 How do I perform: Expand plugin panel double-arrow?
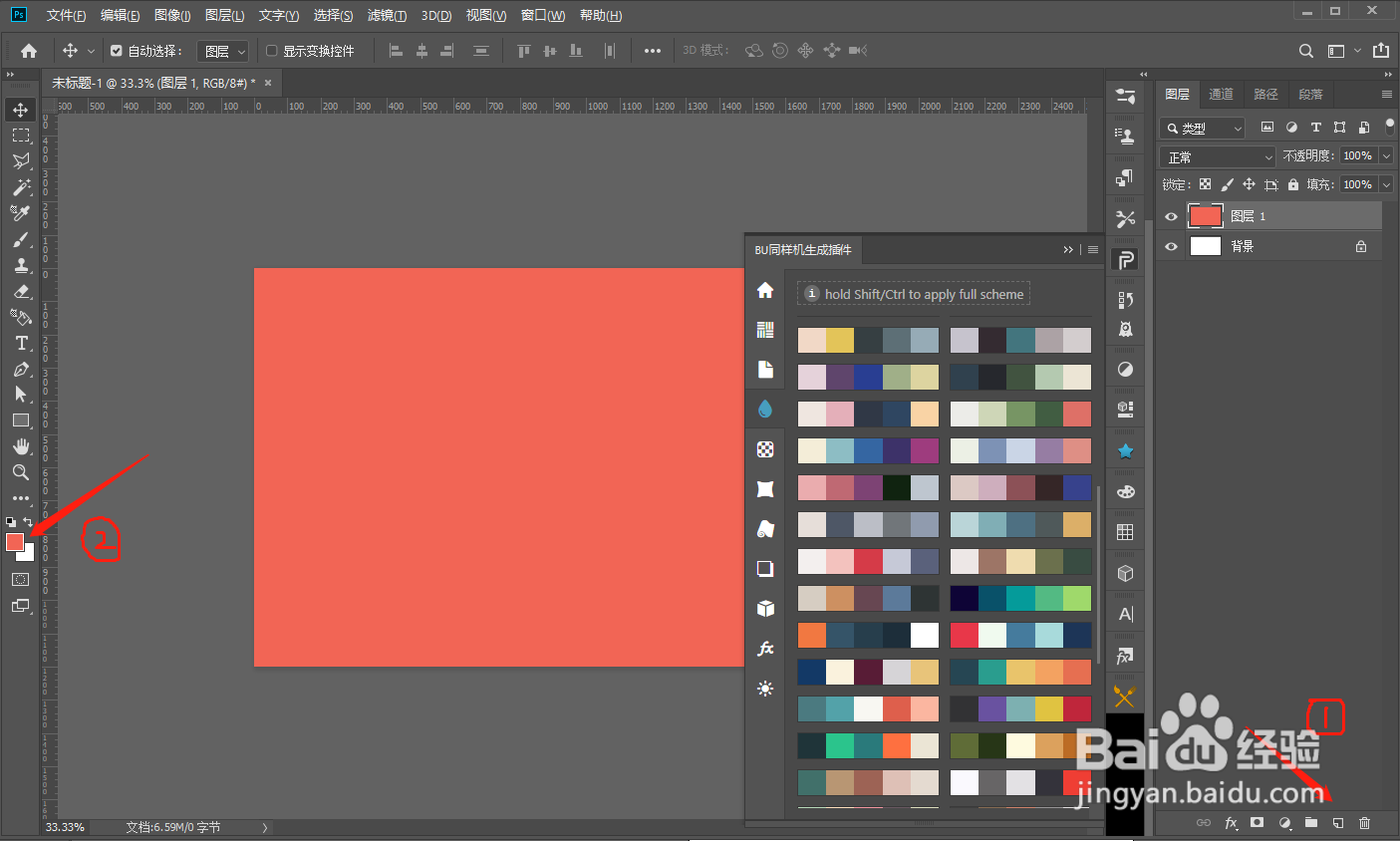click(x=1068, y=249)
